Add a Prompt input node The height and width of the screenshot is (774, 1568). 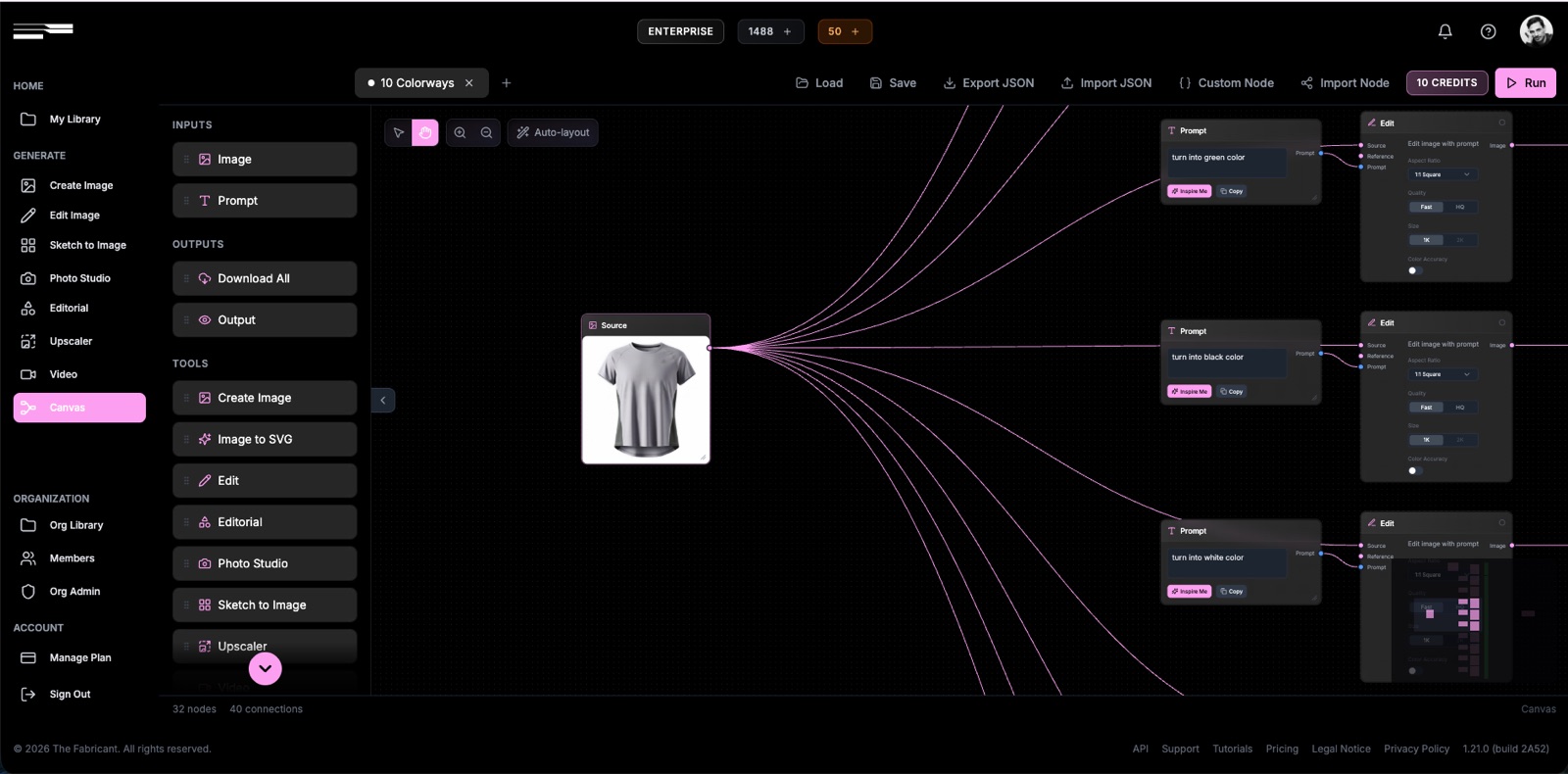pyautogui.click(x=265, y=200)
